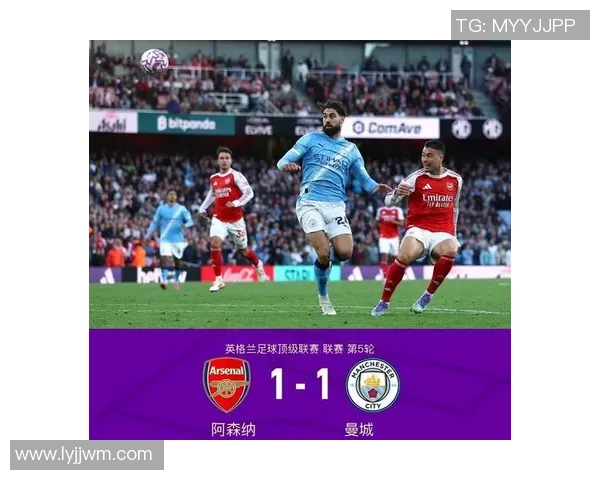Screen dimensions: 600x480
Task: Click the league round title 第5轮
Action: [x=360, y=349]
